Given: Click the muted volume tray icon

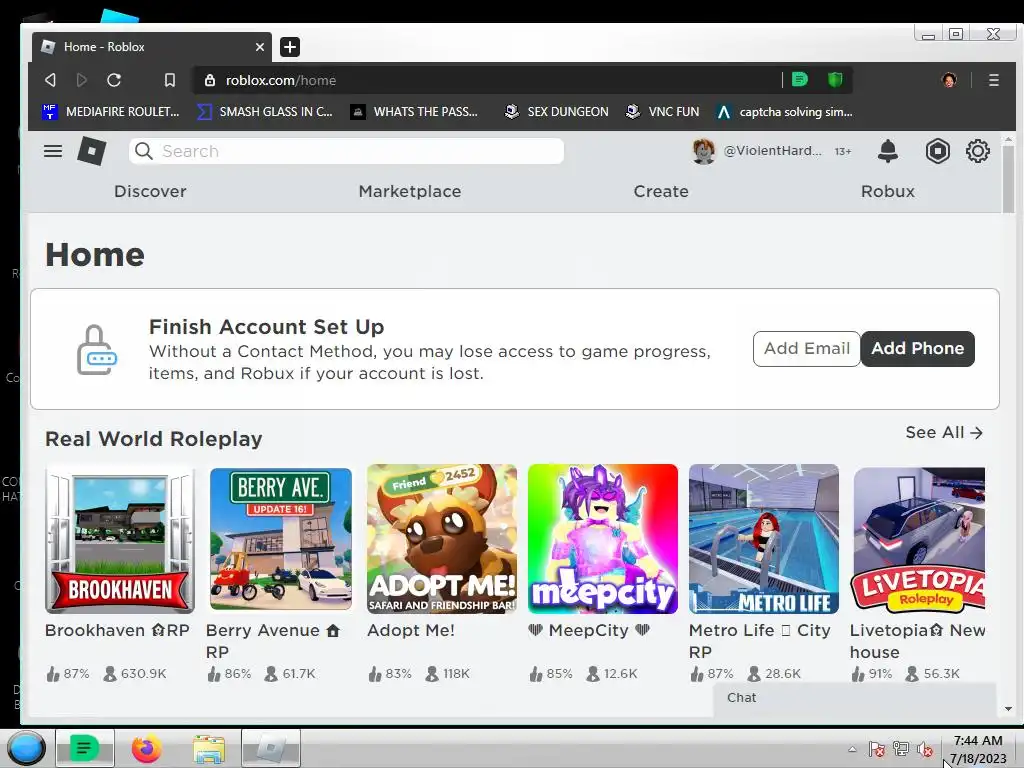Looking at the screenshot, I should tap(925, 749).
